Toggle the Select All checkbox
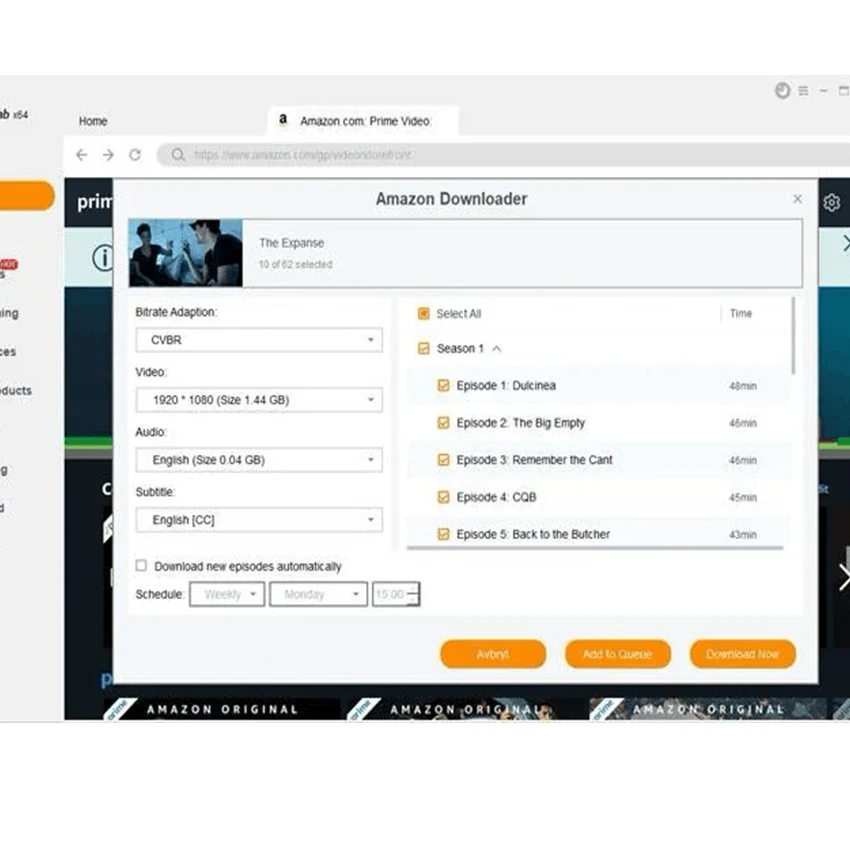This screenshot has height=850, width=850. (x=424, y=314)
